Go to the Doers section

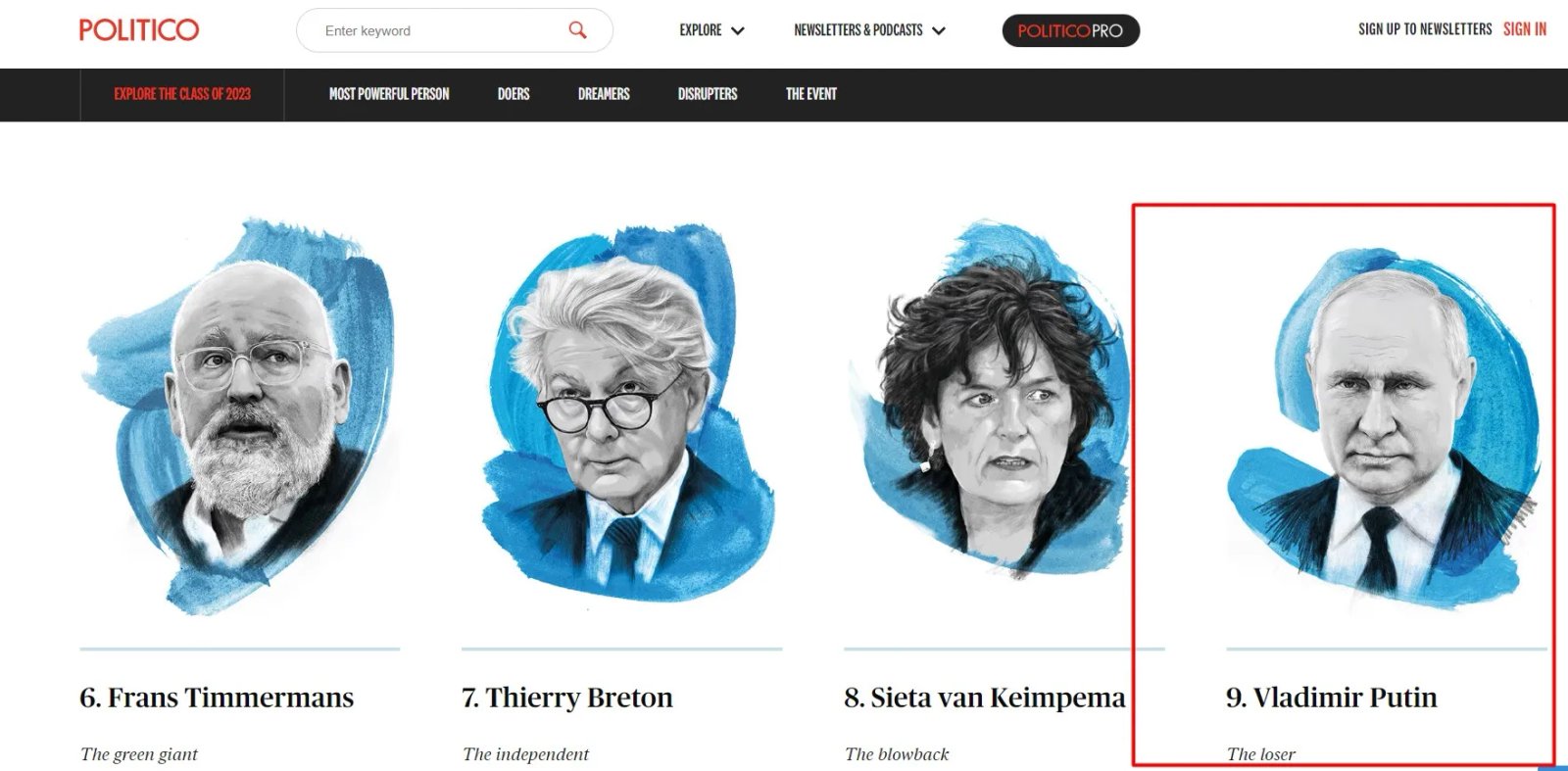(514, 94)
